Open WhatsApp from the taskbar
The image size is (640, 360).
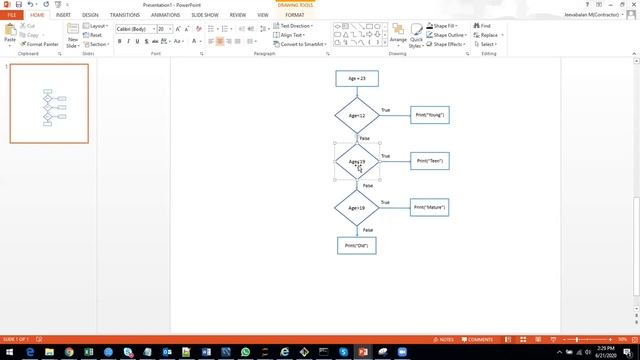coord(245,352)
